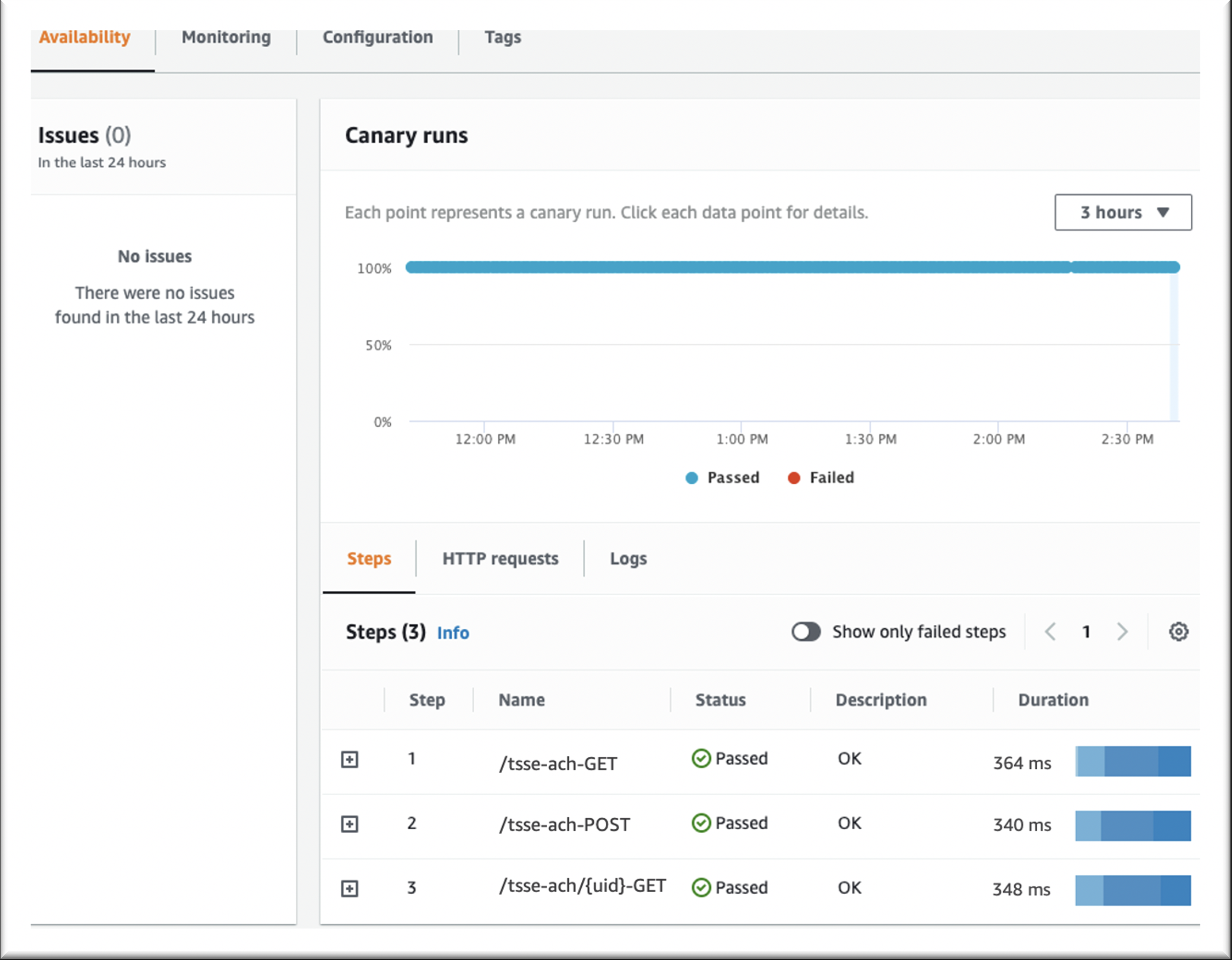Toggle Show only failed steps switch

(x=805, y=631)
